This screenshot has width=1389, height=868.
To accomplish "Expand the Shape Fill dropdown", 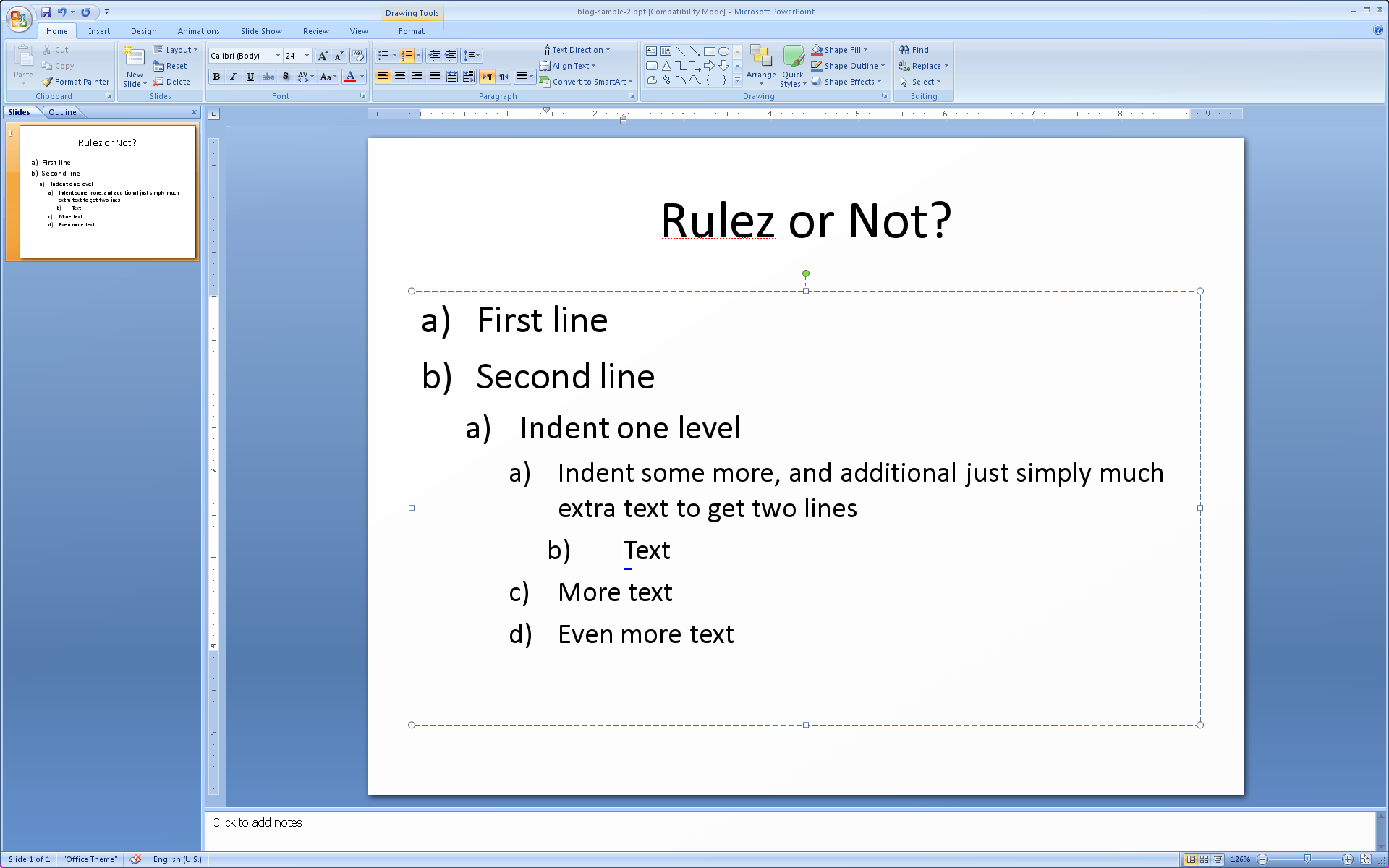I will click(x=865, y=50).
